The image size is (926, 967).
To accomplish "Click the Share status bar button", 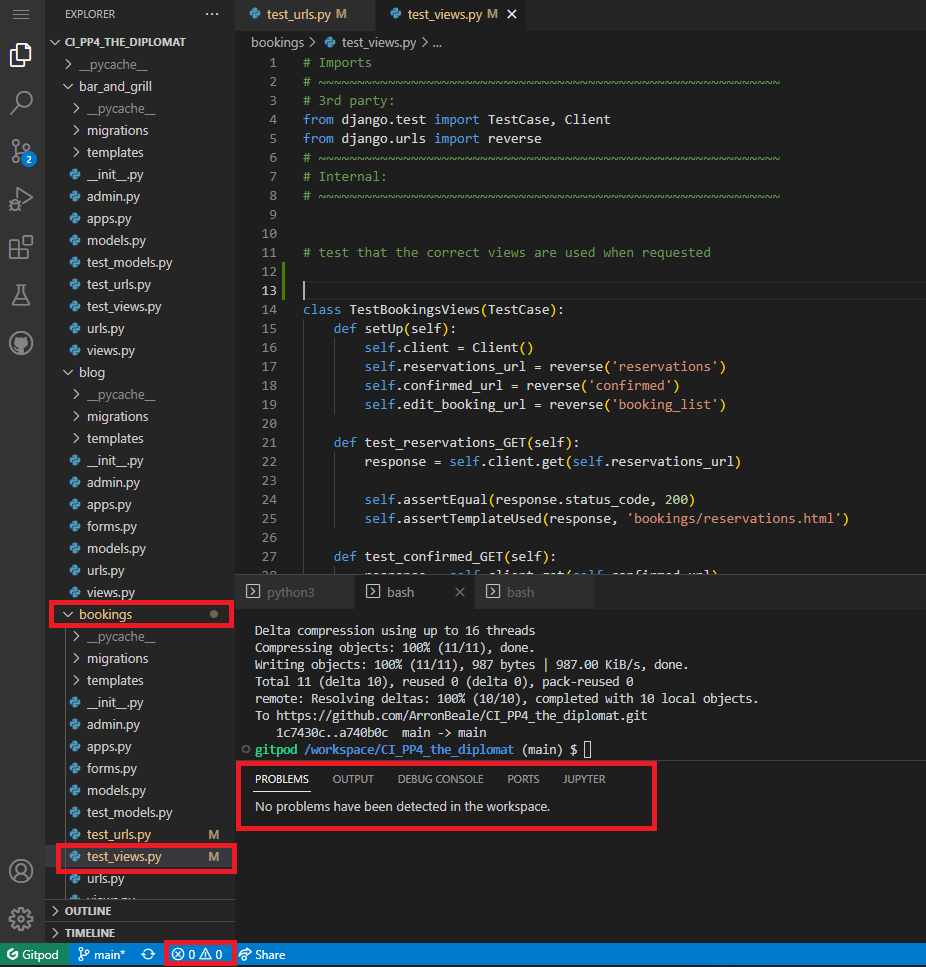I will tap(262, 955).
